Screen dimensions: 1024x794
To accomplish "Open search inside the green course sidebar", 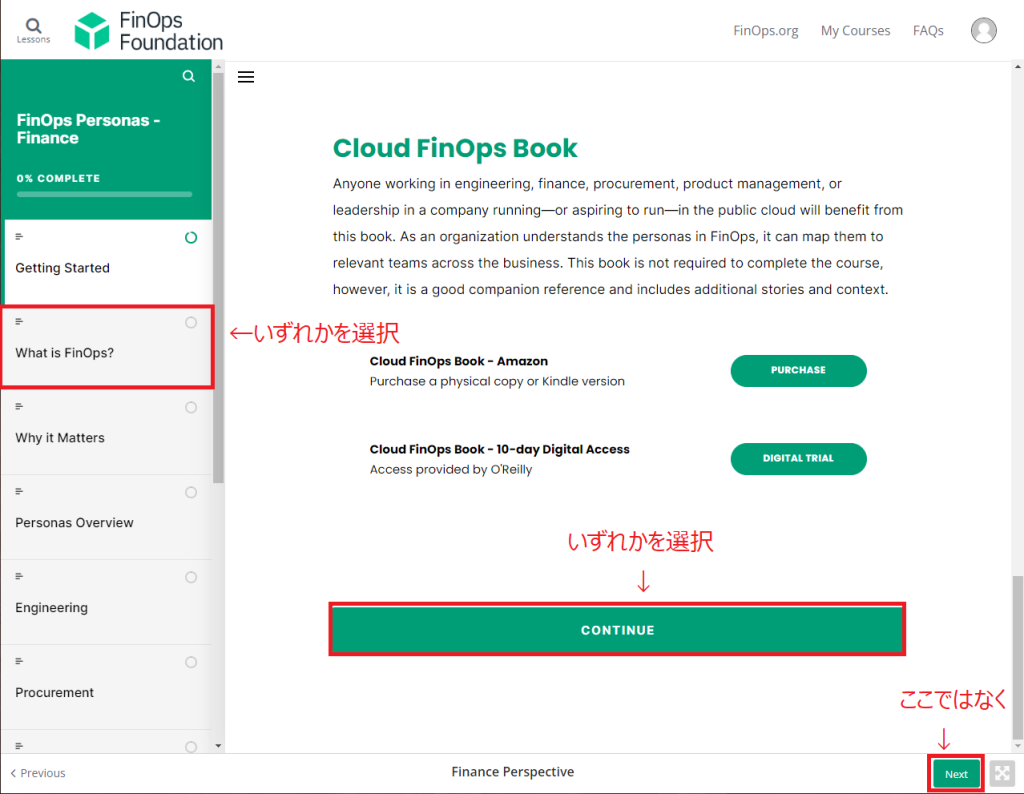I will [189, 75].
